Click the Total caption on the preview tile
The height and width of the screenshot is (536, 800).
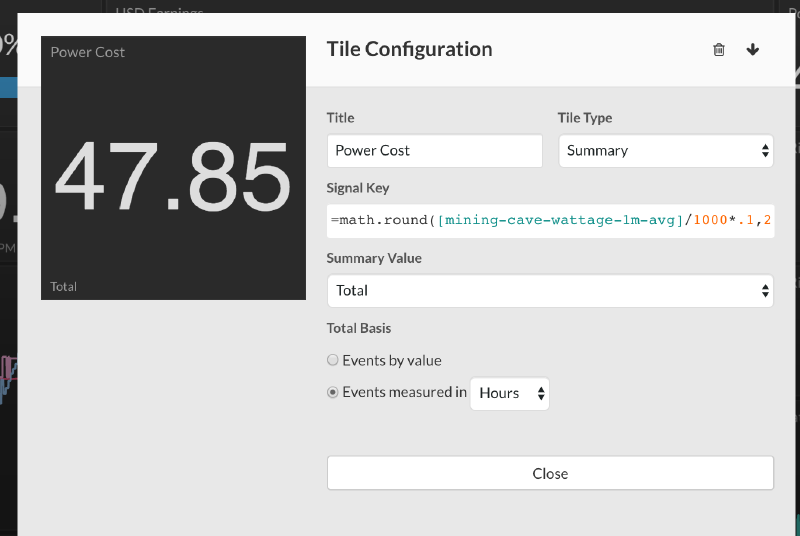click(64, 287)
